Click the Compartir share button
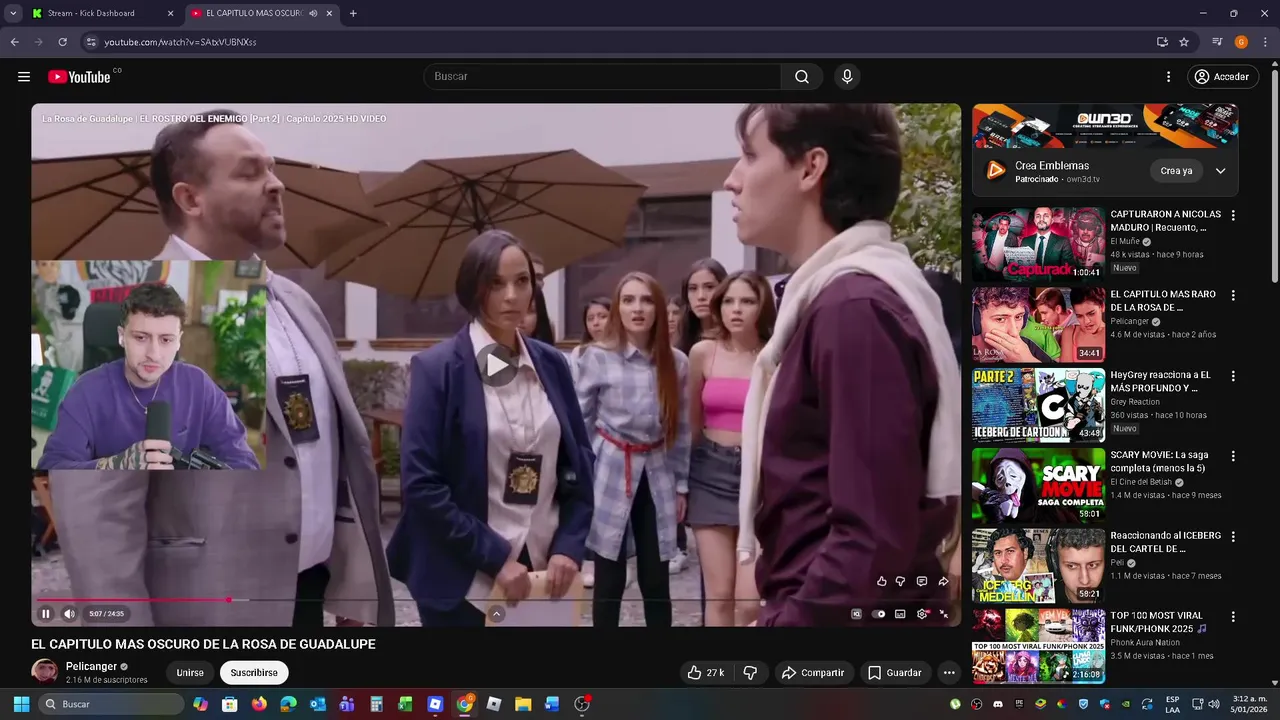 click(813, 673)
